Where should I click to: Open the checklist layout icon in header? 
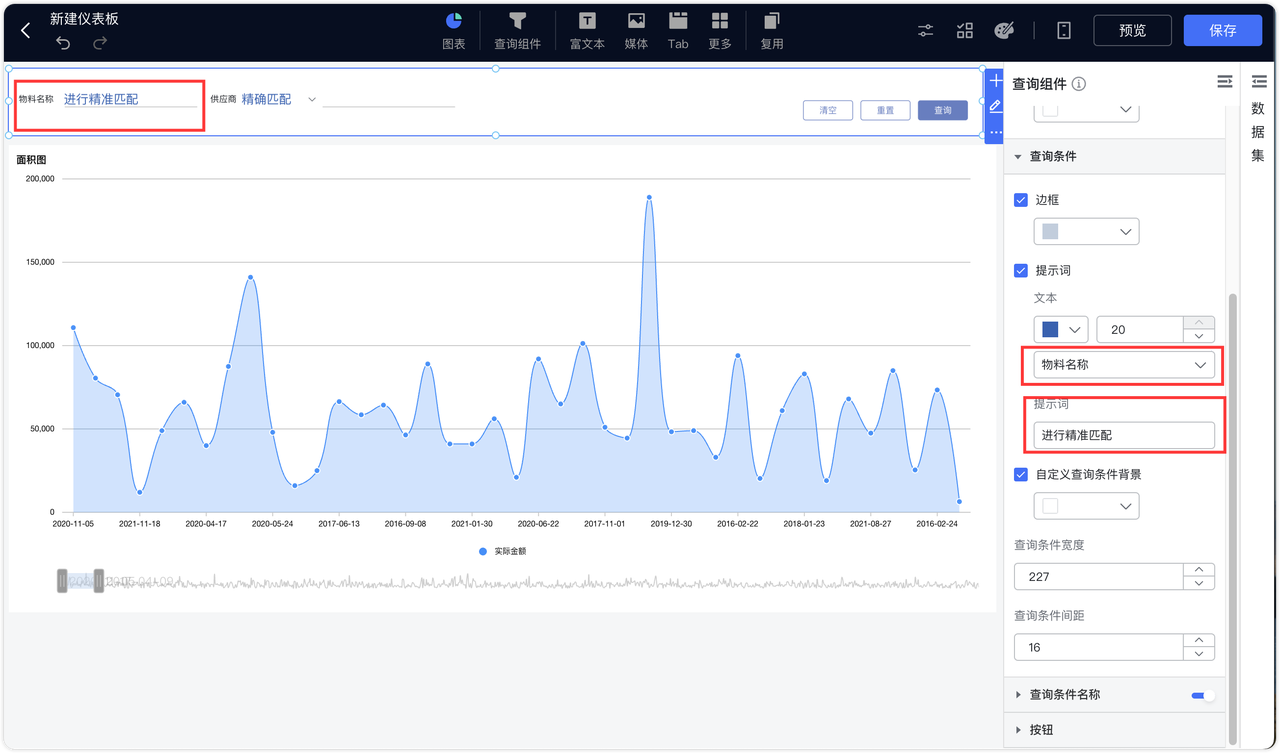[965, 31]
